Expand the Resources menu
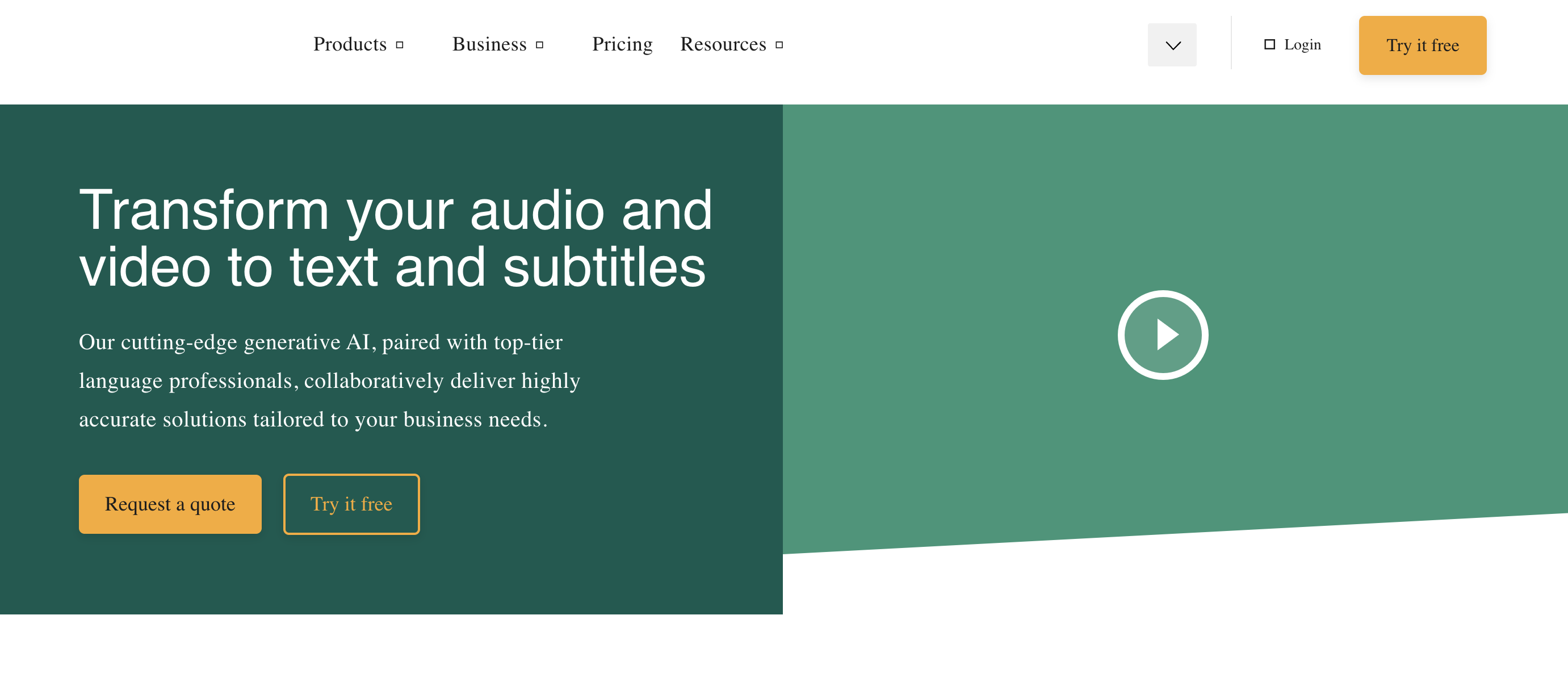The width and height of the screenshot is (1568, 686). pos(723,44)
